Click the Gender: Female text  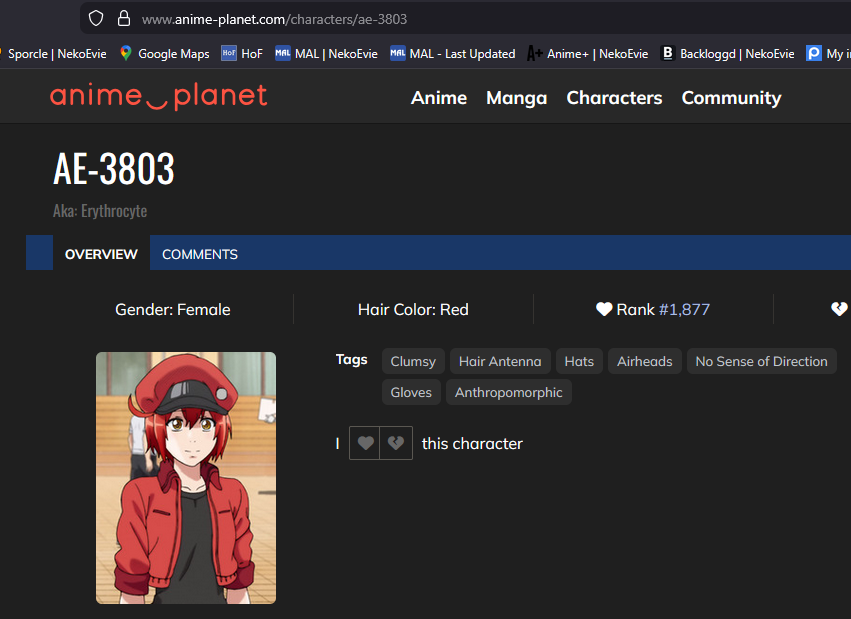tap(173, 309)
